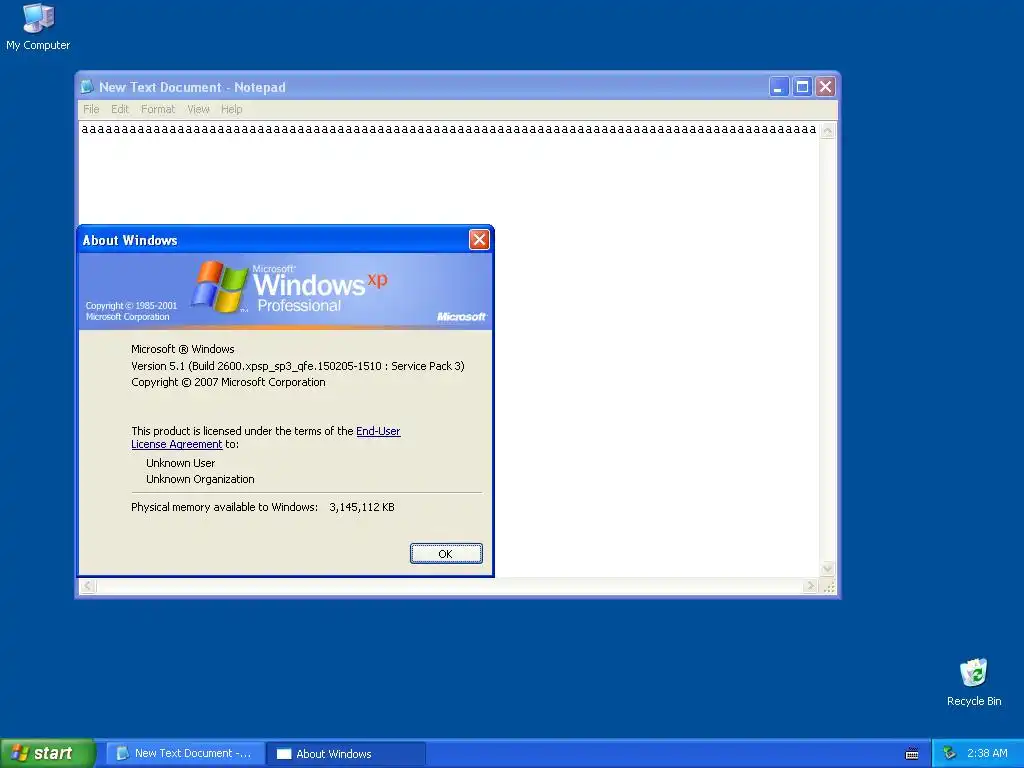Image resolution: width=1024 pixels, height=768 pixels.
Task: Open the My Computer desktop icon
Action: [38, 26]
